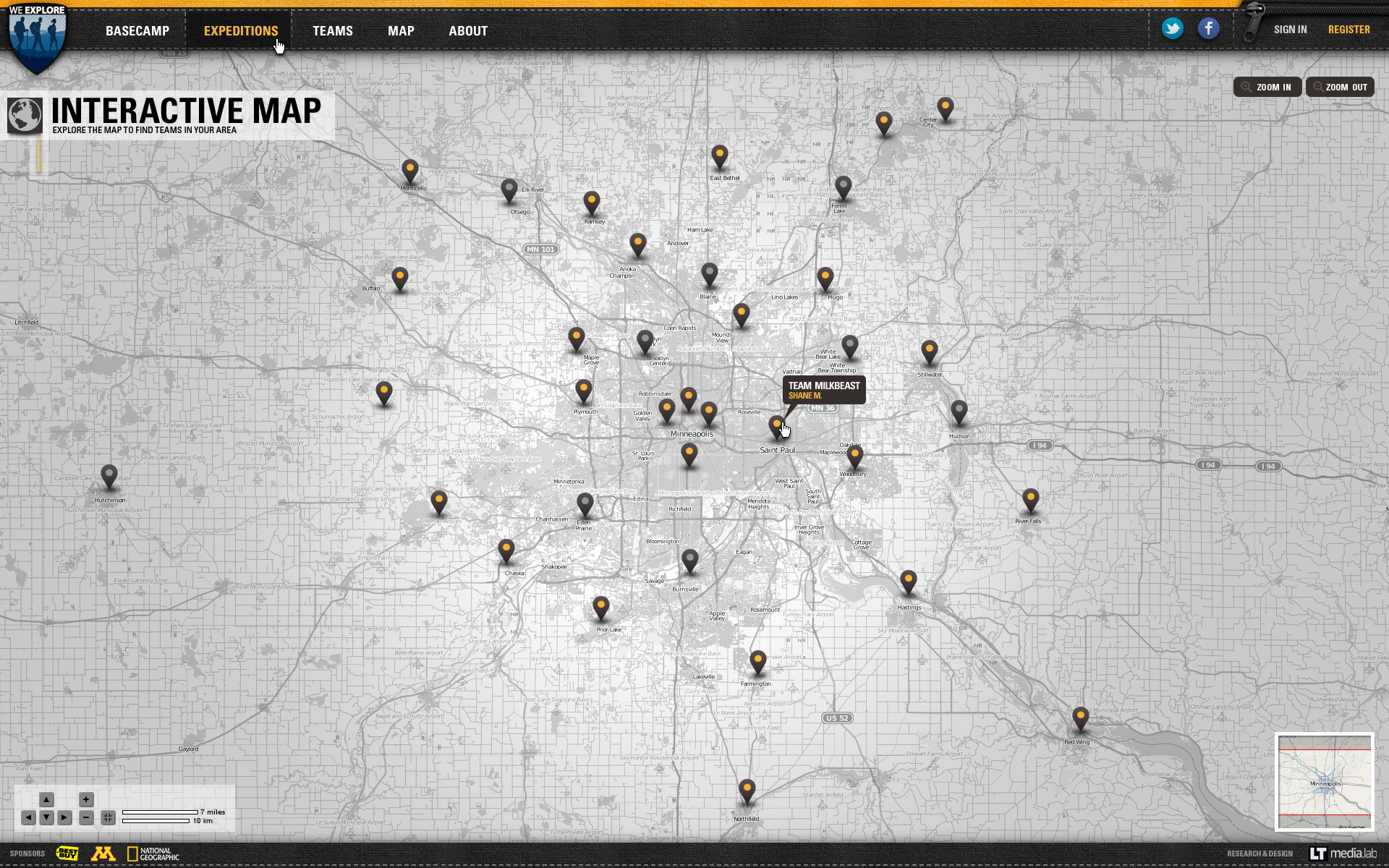Pan the map right with arrow
Viewport: 1389px width, 868px height.
tap(64, 817)
